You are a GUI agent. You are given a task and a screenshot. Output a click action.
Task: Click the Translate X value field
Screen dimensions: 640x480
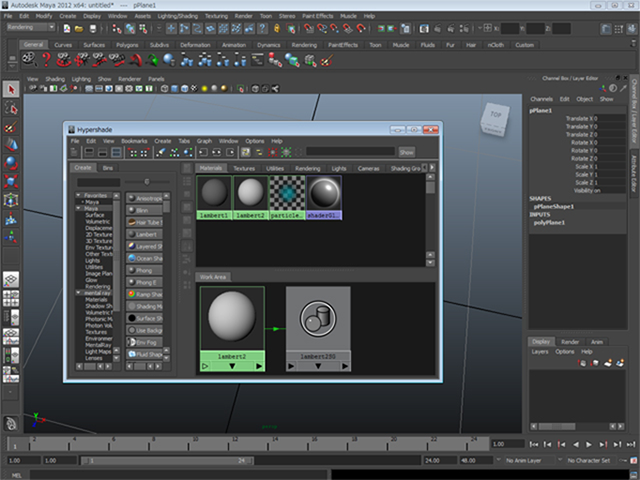coord(610,118)
